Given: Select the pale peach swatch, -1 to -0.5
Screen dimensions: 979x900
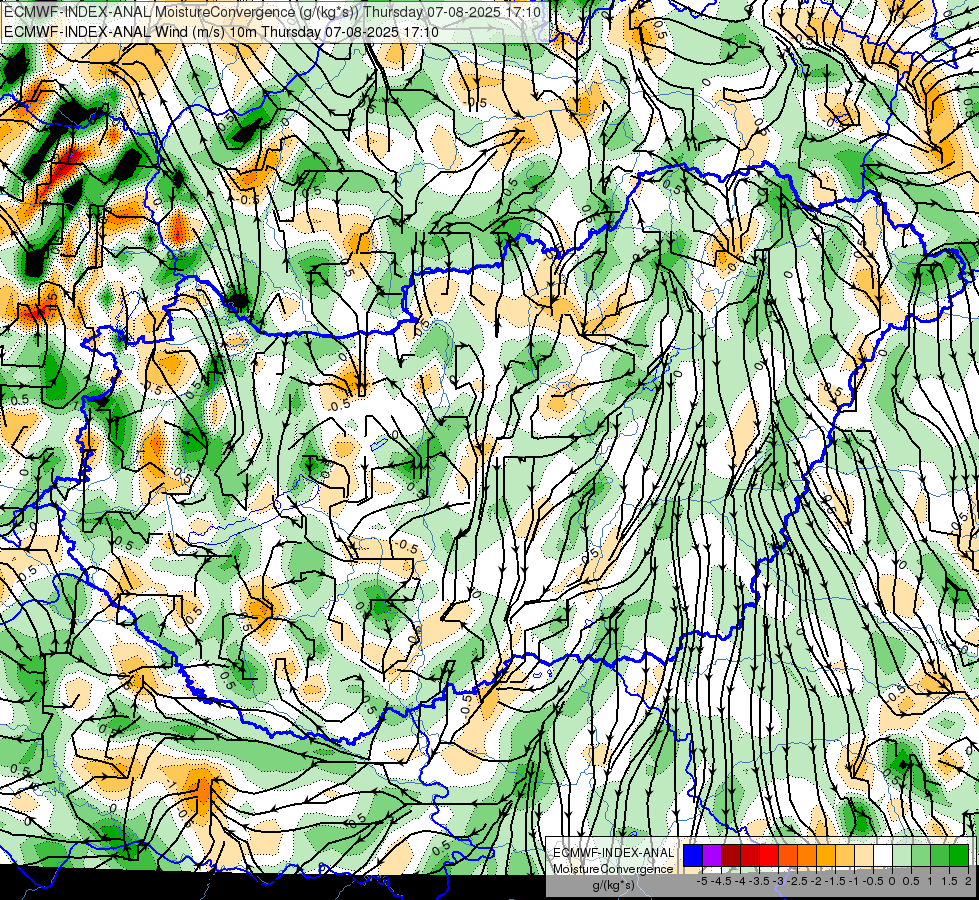Looking at the screenshot, I should [864, 856].
